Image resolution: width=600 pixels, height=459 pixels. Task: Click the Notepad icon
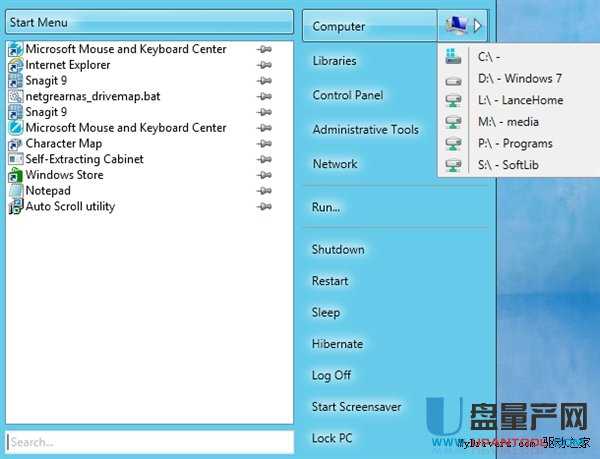tap(15, 191)
